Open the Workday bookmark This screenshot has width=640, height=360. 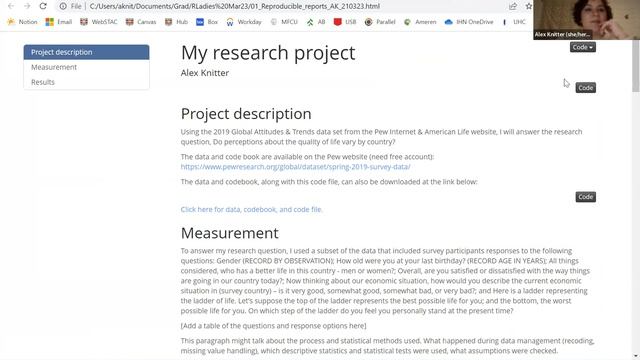tap(244, 22)
